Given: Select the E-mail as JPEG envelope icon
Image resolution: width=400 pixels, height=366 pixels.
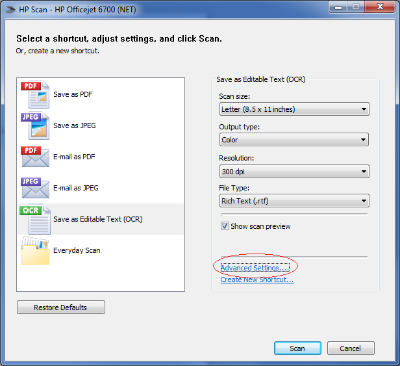Looking at the screenshot, I should pyautogui.click(x=35, y=188).
